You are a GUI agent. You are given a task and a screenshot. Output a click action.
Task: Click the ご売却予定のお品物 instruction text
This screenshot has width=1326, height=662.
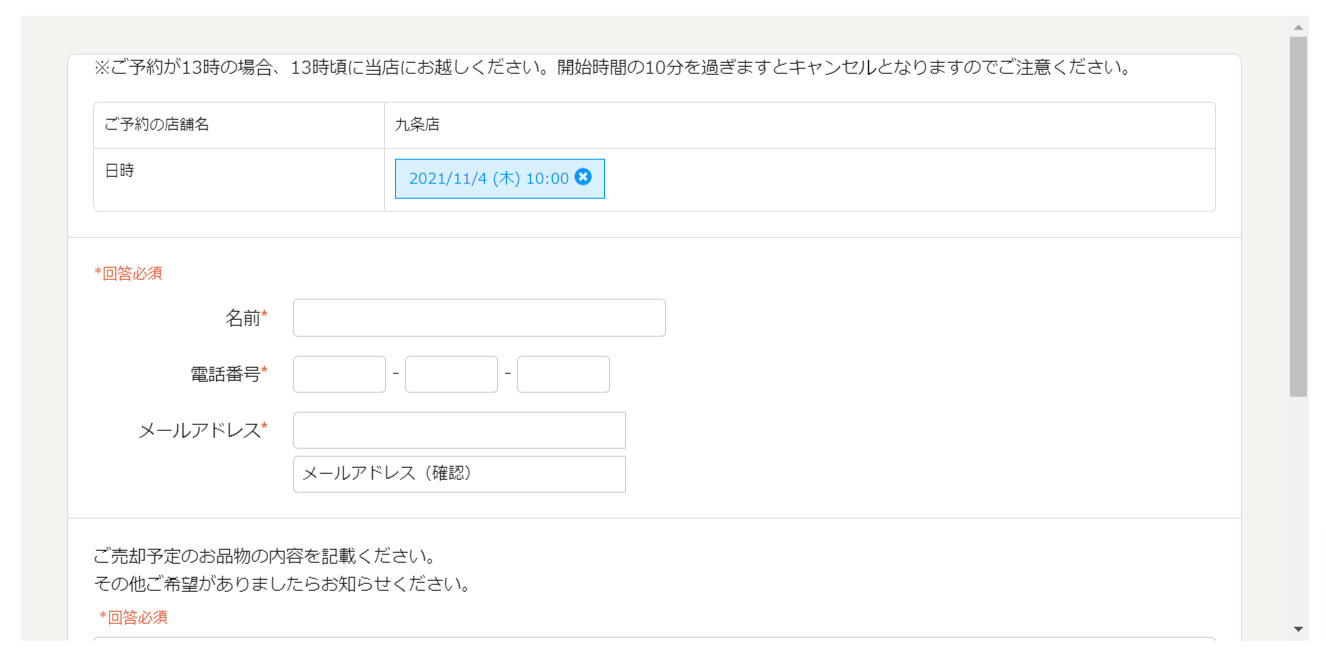(264, 555)
